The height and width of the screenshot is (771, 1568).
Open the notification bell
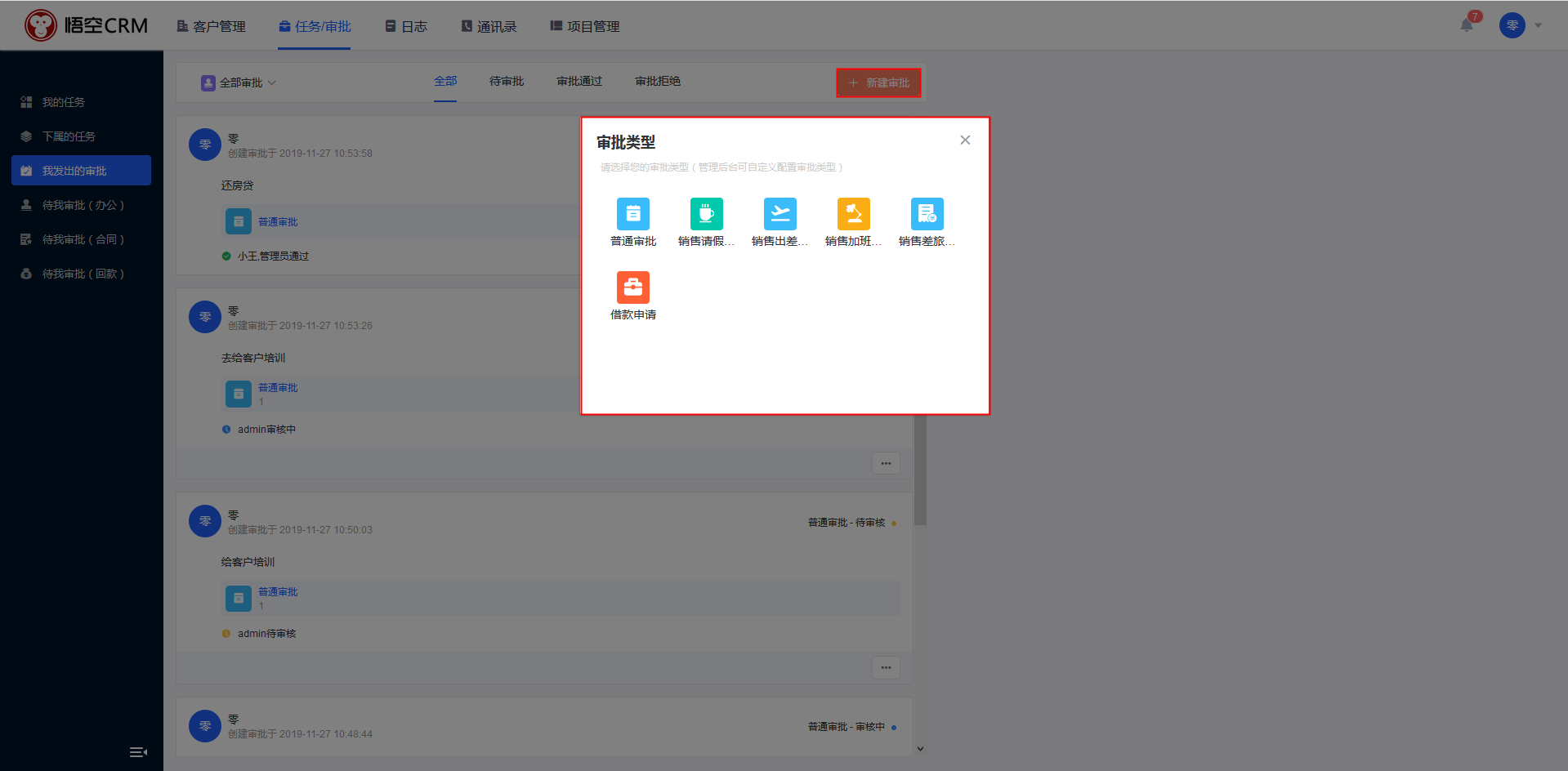point(1467,25)
